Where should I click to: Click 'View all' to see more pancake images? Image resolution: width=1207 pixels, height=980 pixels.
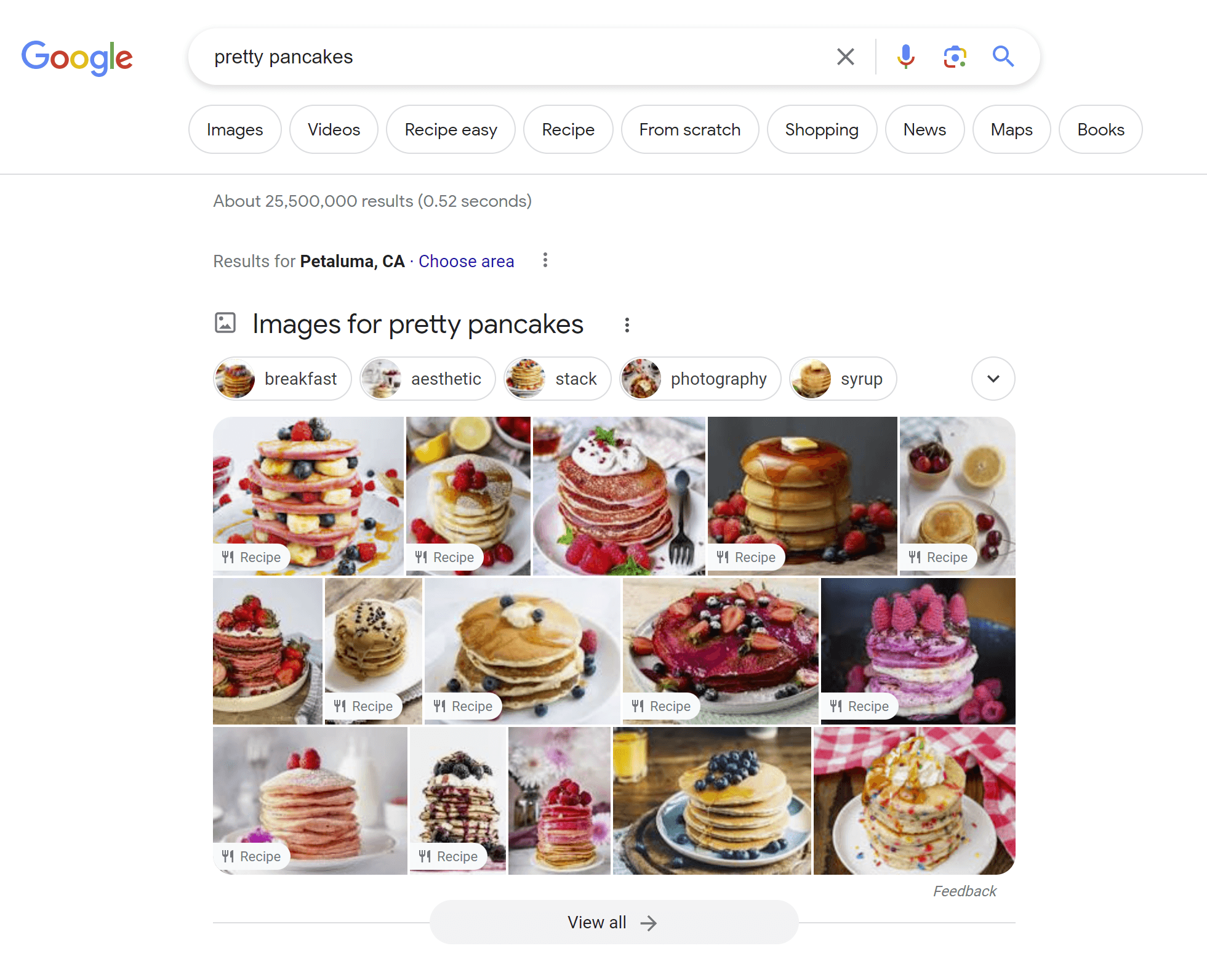tap(613, 922)
